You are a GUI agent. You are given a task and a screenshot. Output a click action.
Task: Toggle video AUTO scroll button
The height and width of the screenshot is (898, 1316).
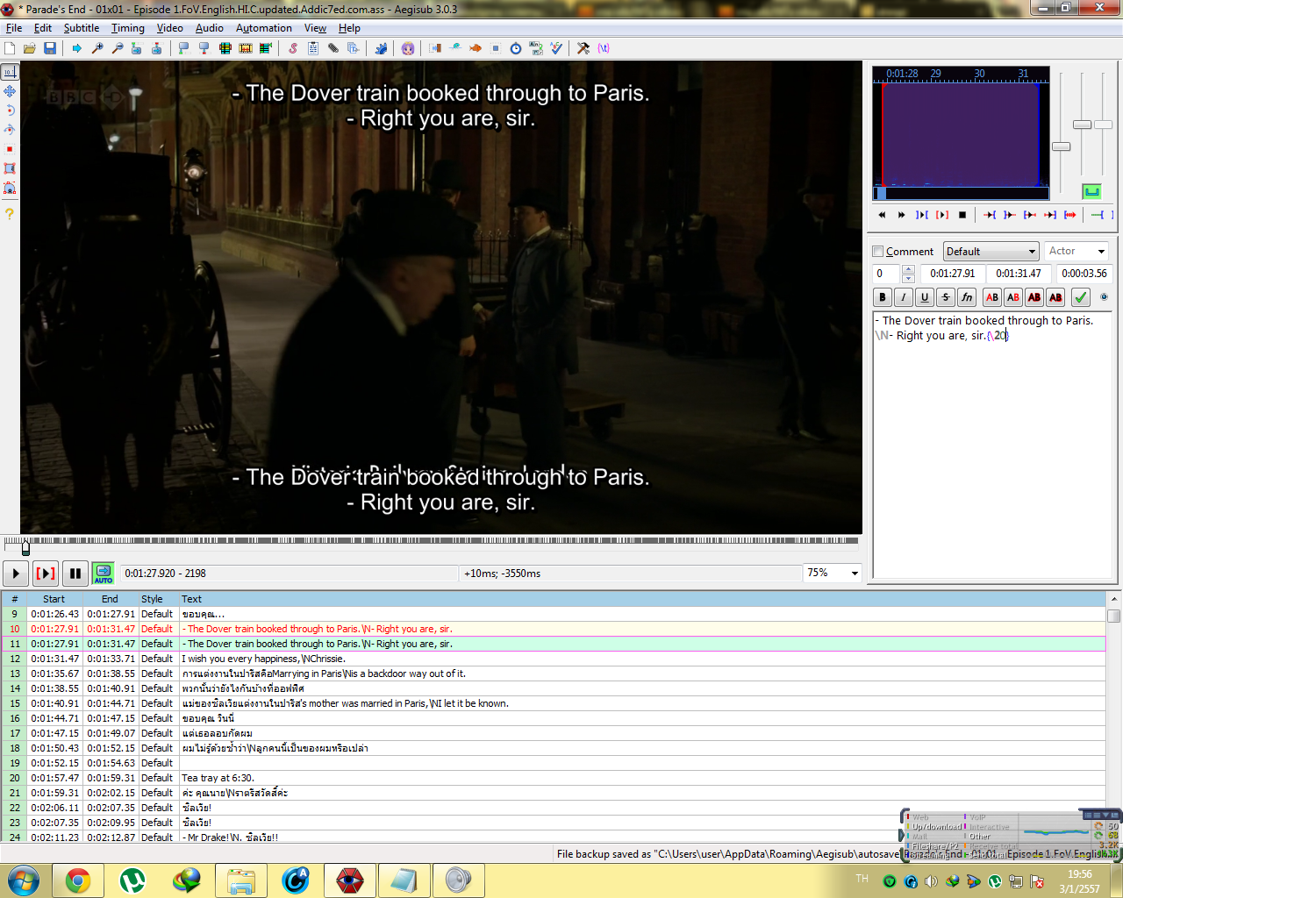tap(104, 574)
